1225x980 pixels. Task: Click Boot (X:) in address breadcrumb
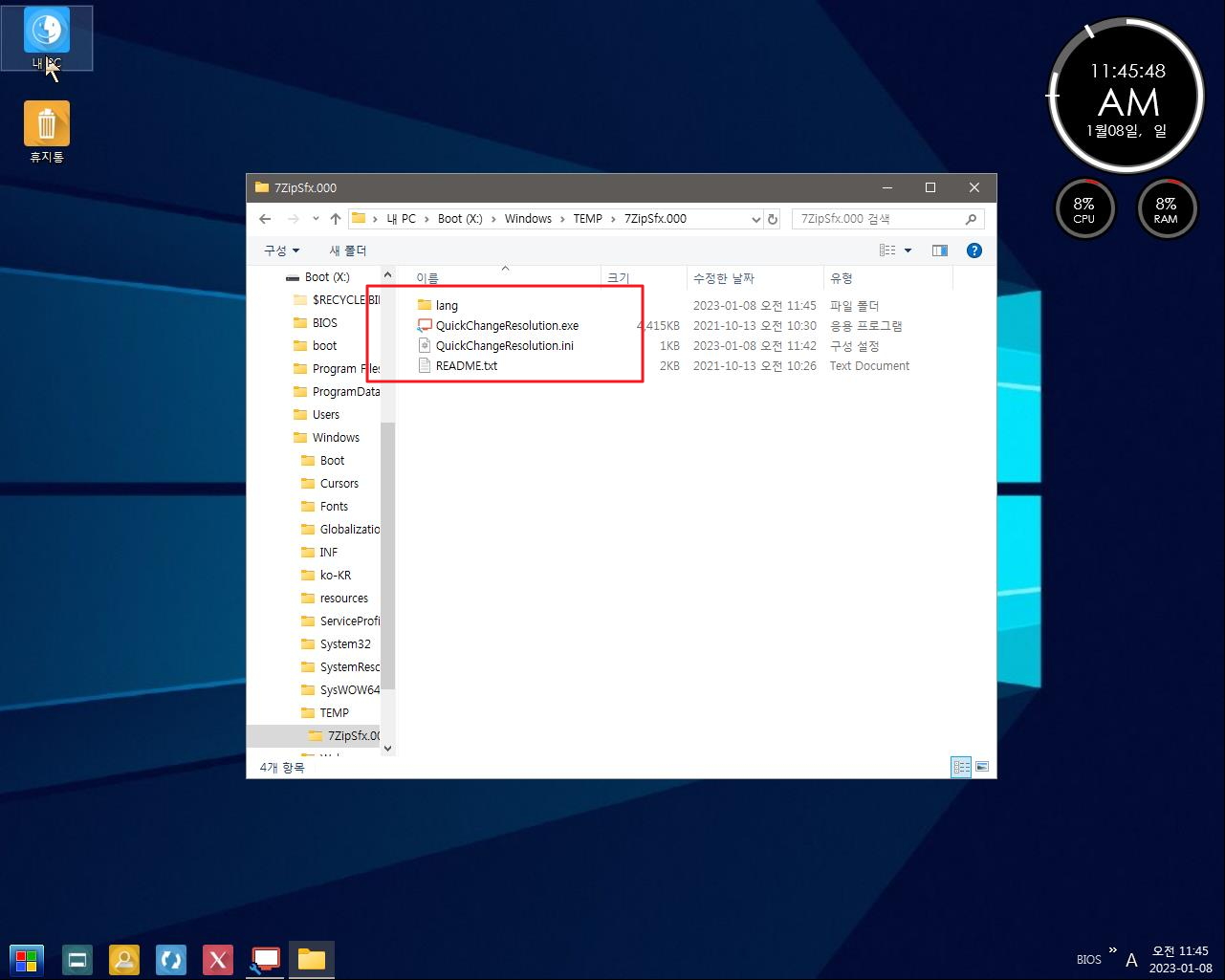tap(460, 219)
